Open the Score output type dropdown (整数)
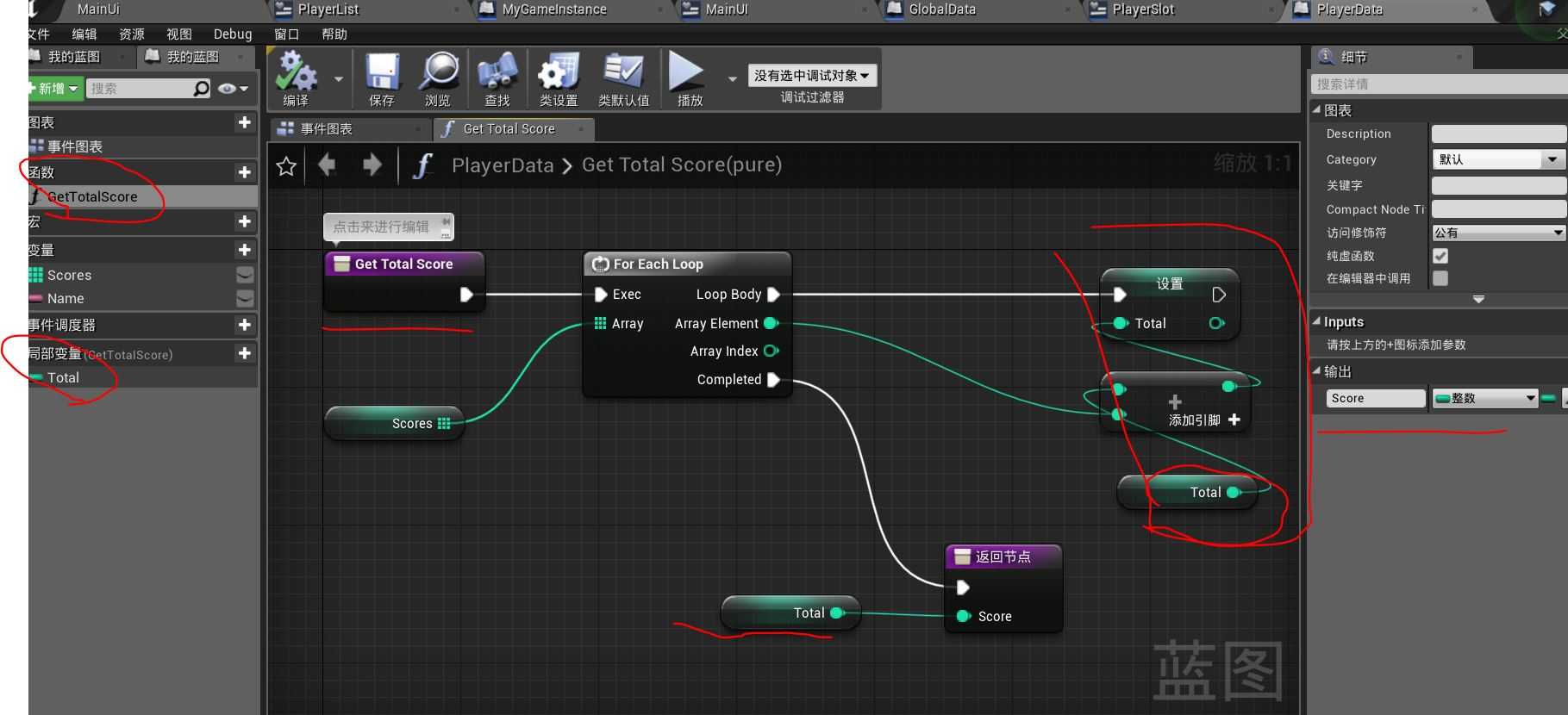1568x715 pixels. tap(1485, 398)
